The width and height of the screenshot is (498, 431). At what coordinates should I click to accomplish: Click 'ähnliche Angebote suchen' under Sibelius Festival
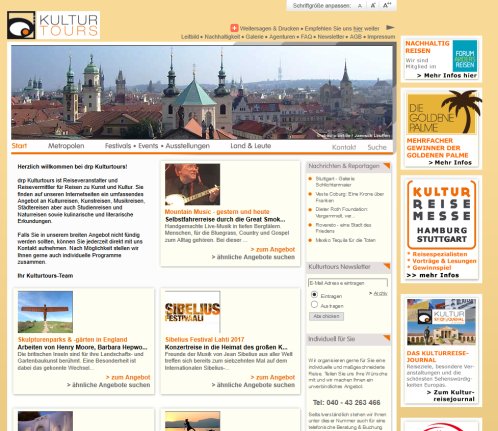click(x=253, y=385)
